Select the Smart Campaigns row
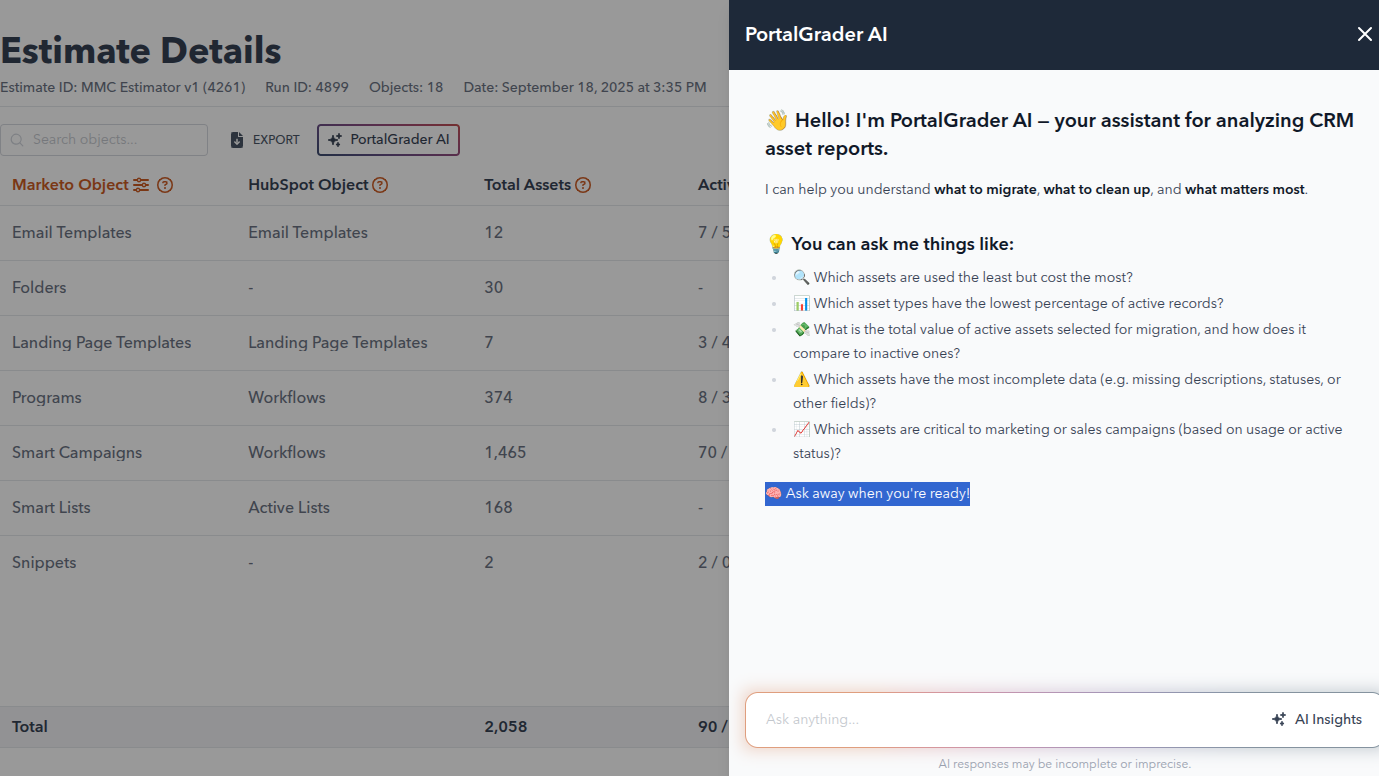The height and width of the screenshot is (776, 1379). [77, 452]
